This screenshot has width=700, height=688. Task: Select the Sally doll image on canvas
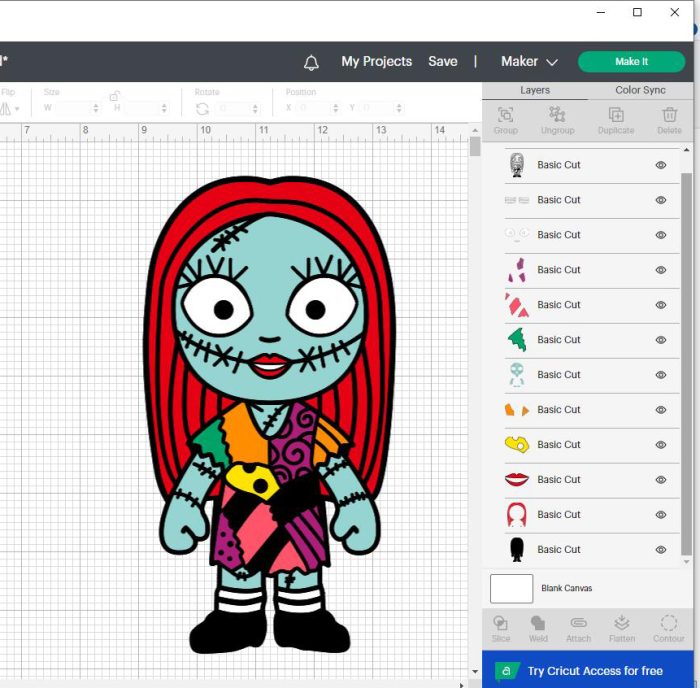pyautogui.click(x=269, y=415)
